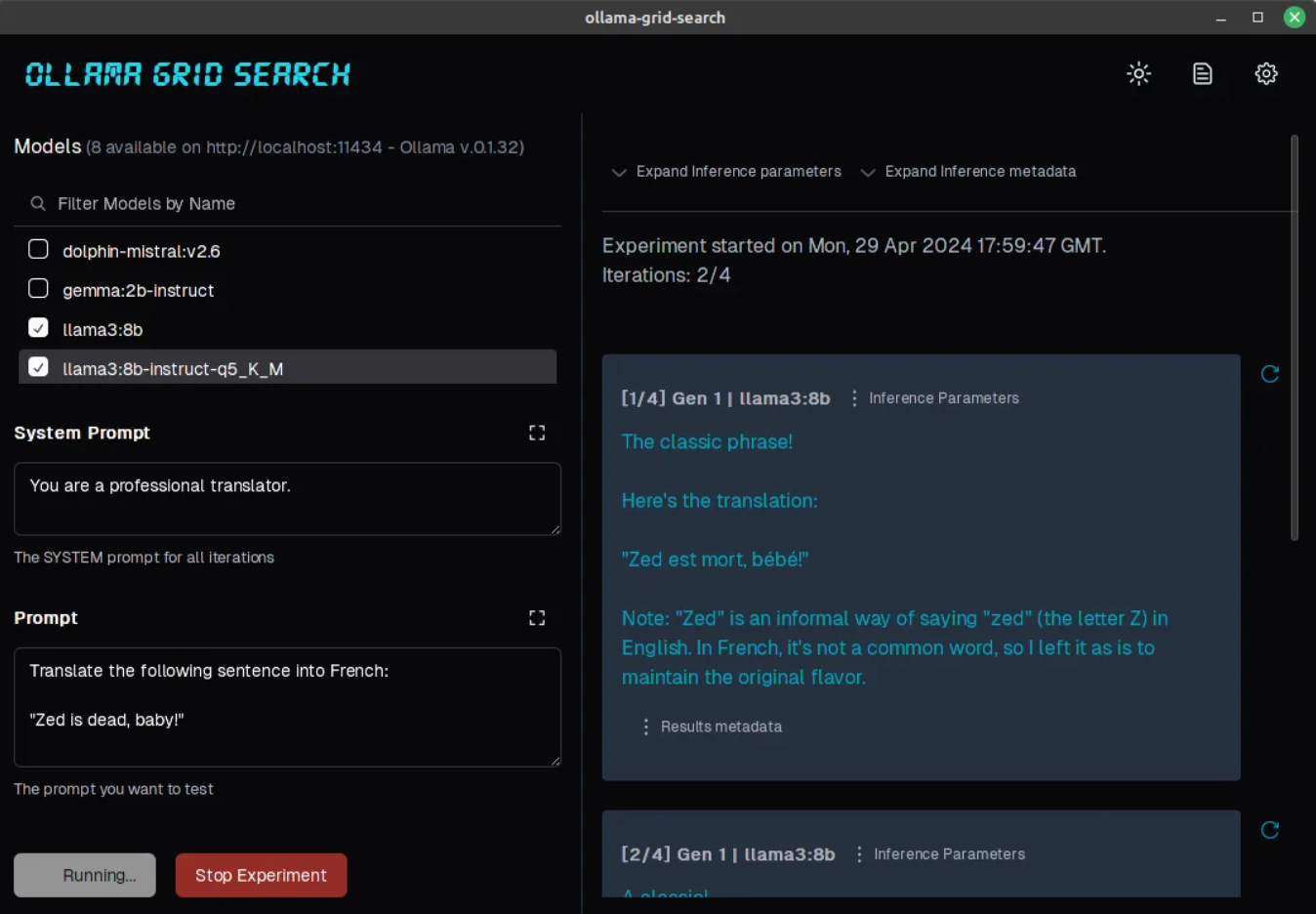The width and height of the screenshot is (1316, 914).
Task: Click the Filter Models by Name field
Action: [x=288, y=203]
